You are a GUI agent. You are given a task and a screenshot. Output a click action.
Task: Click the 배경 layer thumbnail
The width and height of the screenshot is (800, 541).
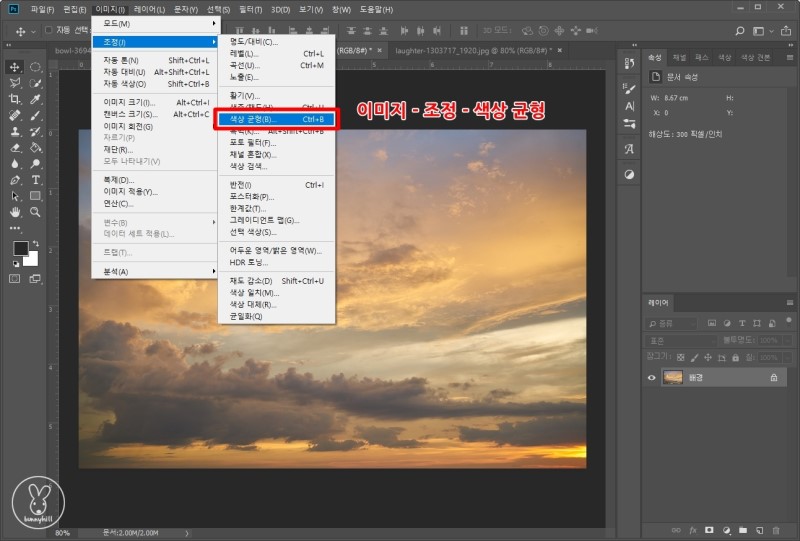point(674,377)
